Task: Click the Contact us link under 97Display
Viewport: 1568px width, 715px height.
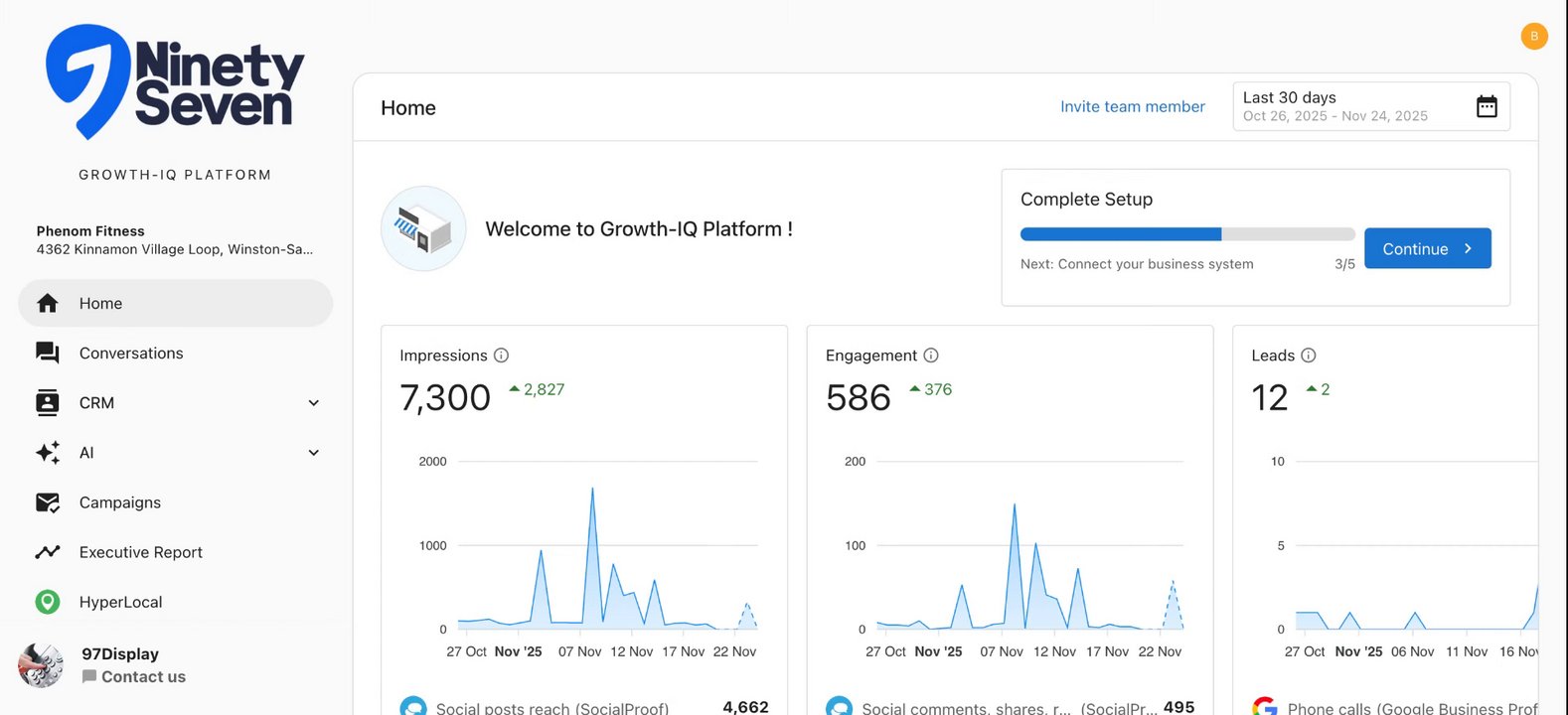Action: (x=143, y=677)
